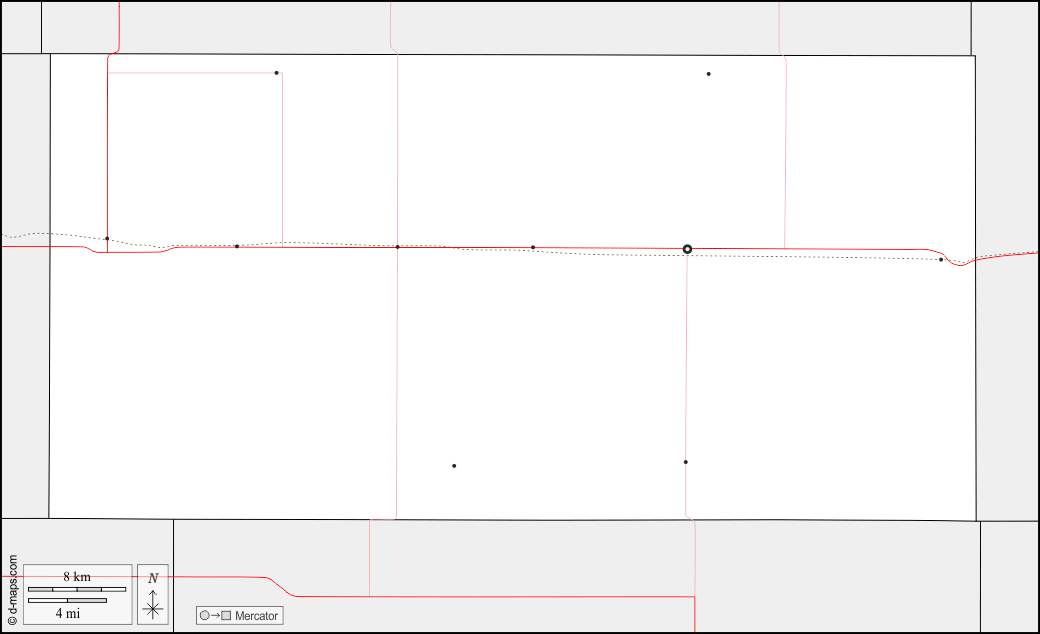This screenshot has width=1040, height=634.
Task: Click the dot where the central pink road crosses the highway
Action: (x=397, y=247)
